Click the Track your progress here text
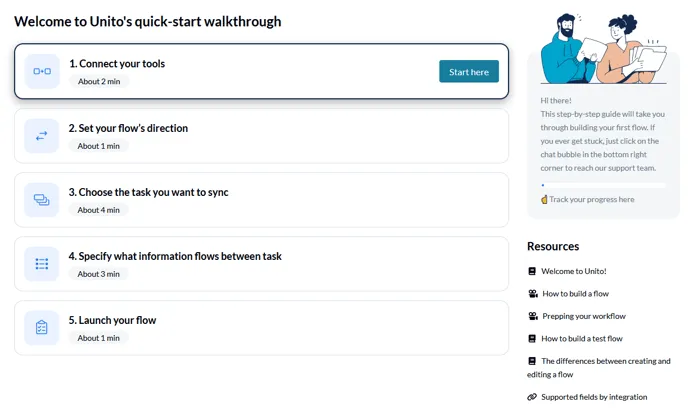 click(x=591, y=199)
